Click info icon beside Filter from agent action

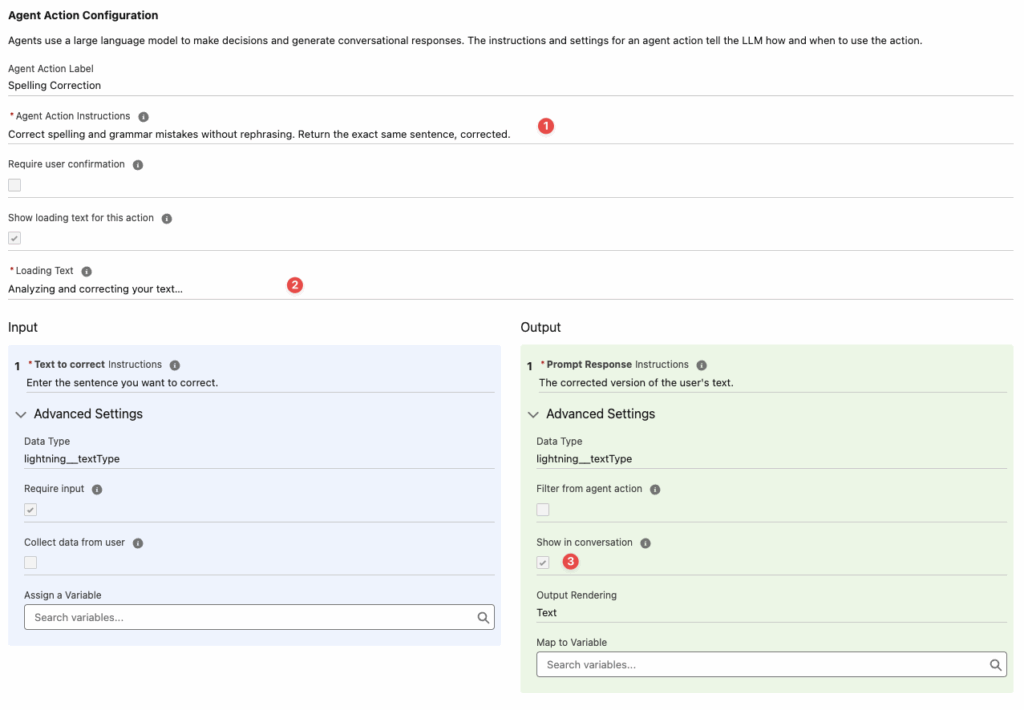pyautogui.click(x=655, y=490)
